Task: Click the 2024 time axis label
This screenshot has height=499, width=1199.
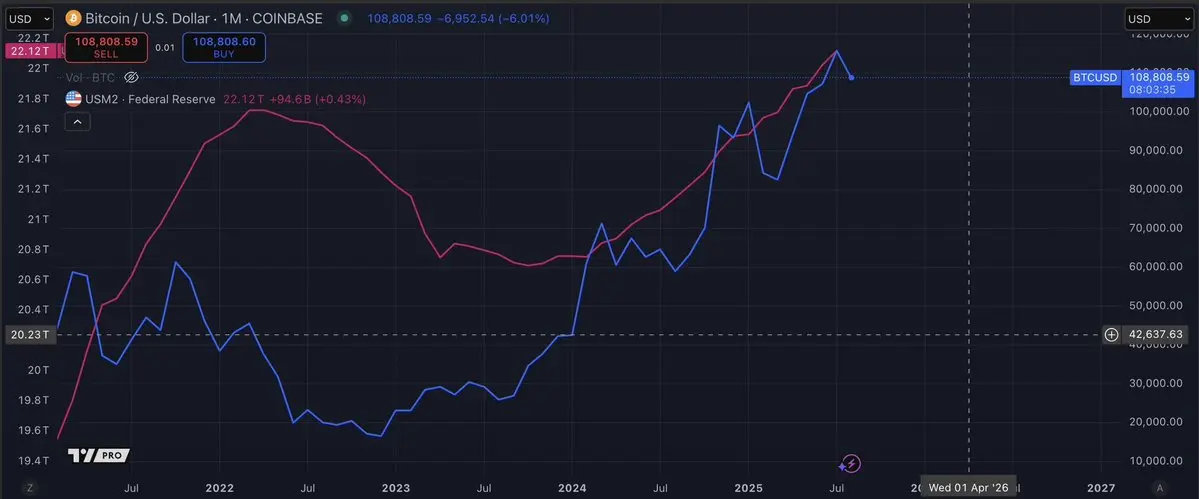Action: pos(572,488)
